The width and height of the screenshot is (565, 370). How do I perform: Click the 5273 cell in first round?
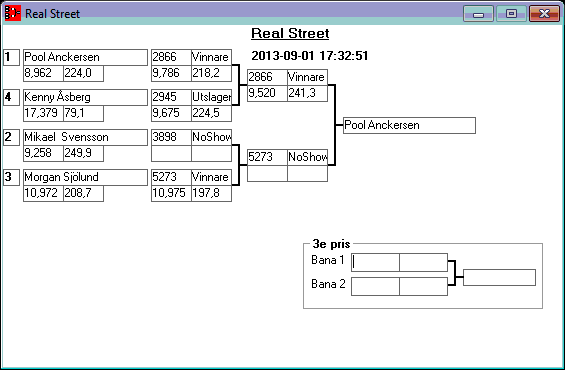tap(171, 177)
